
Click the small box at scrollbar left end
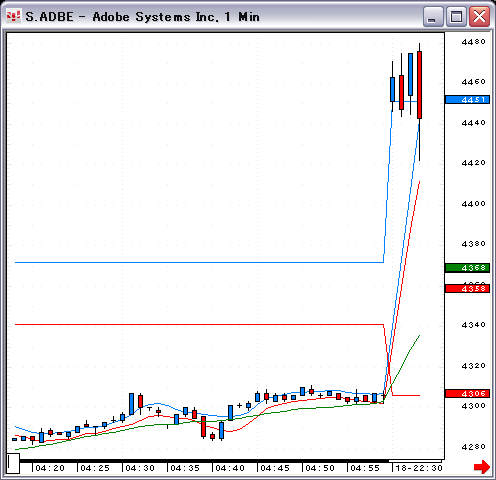click(x=13, y=463)
